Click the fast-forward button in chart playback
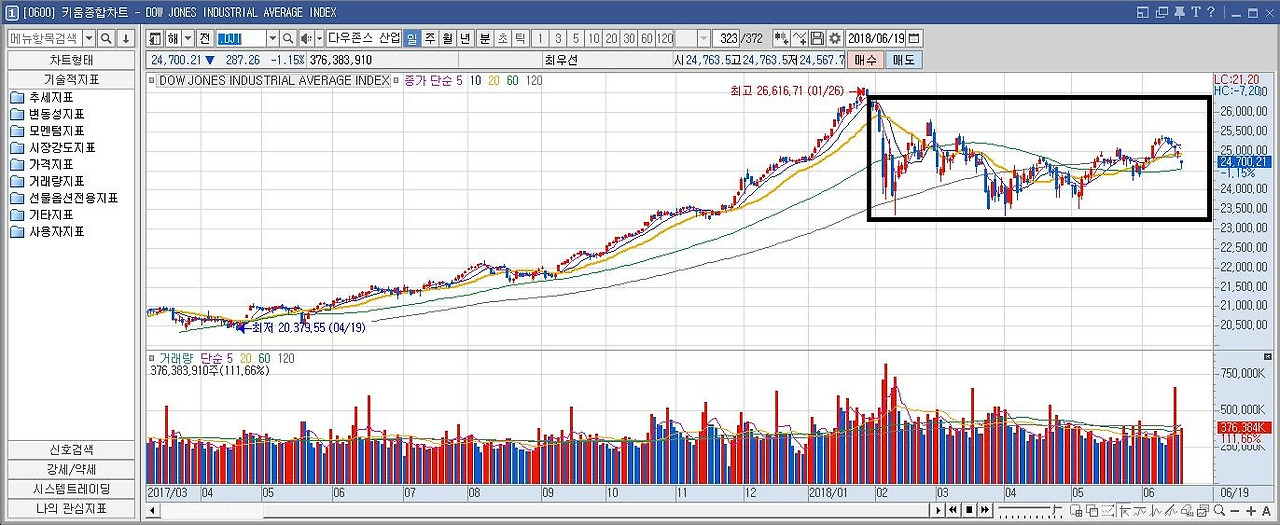1280x525 pixels. pos(985,510)
